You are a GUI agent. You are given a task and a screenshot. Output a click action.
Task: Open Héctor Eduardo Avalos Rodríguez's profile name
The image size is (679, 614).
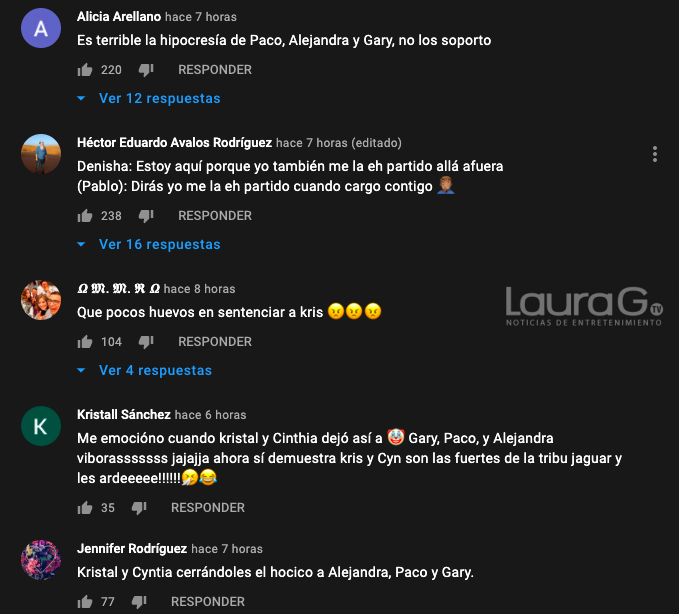[x=175, y=142]
